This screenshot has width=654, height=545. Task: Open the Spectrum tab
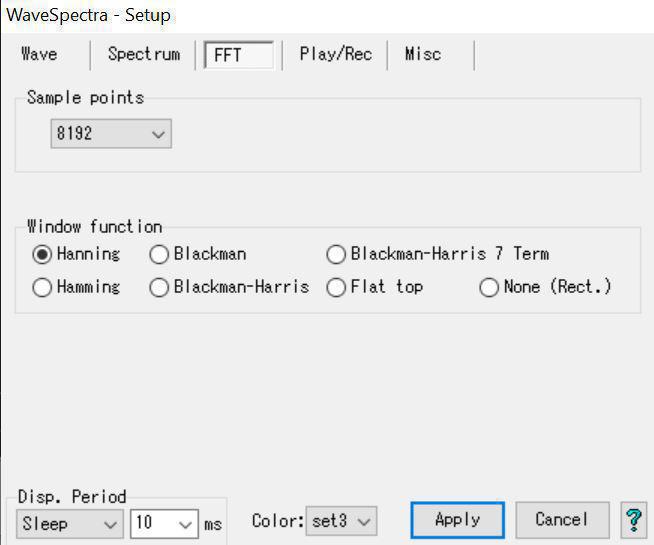pyautogui.click(x=144, y=54)
